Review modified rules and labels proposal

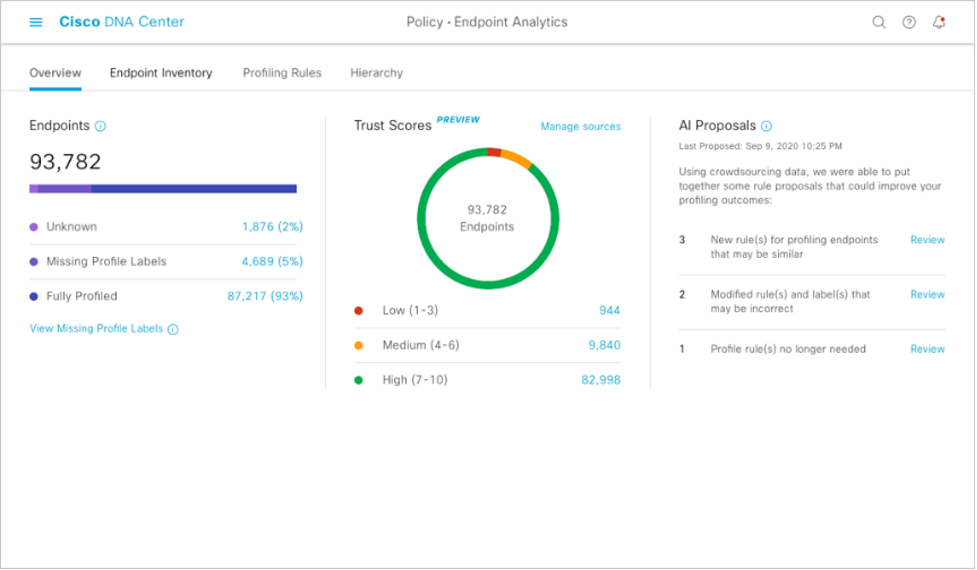927,295
